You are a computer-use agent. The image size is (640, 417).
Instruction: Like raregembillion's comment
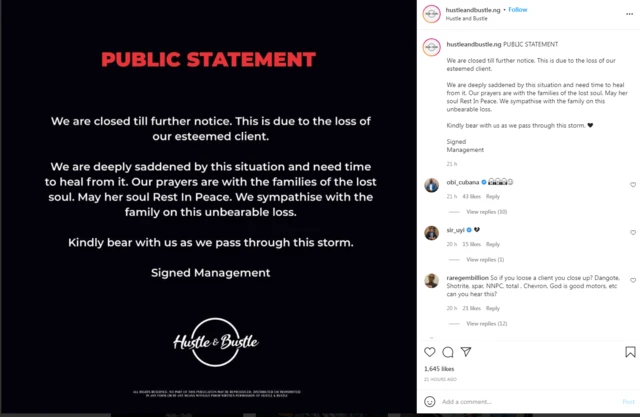[x=632, y=279]
